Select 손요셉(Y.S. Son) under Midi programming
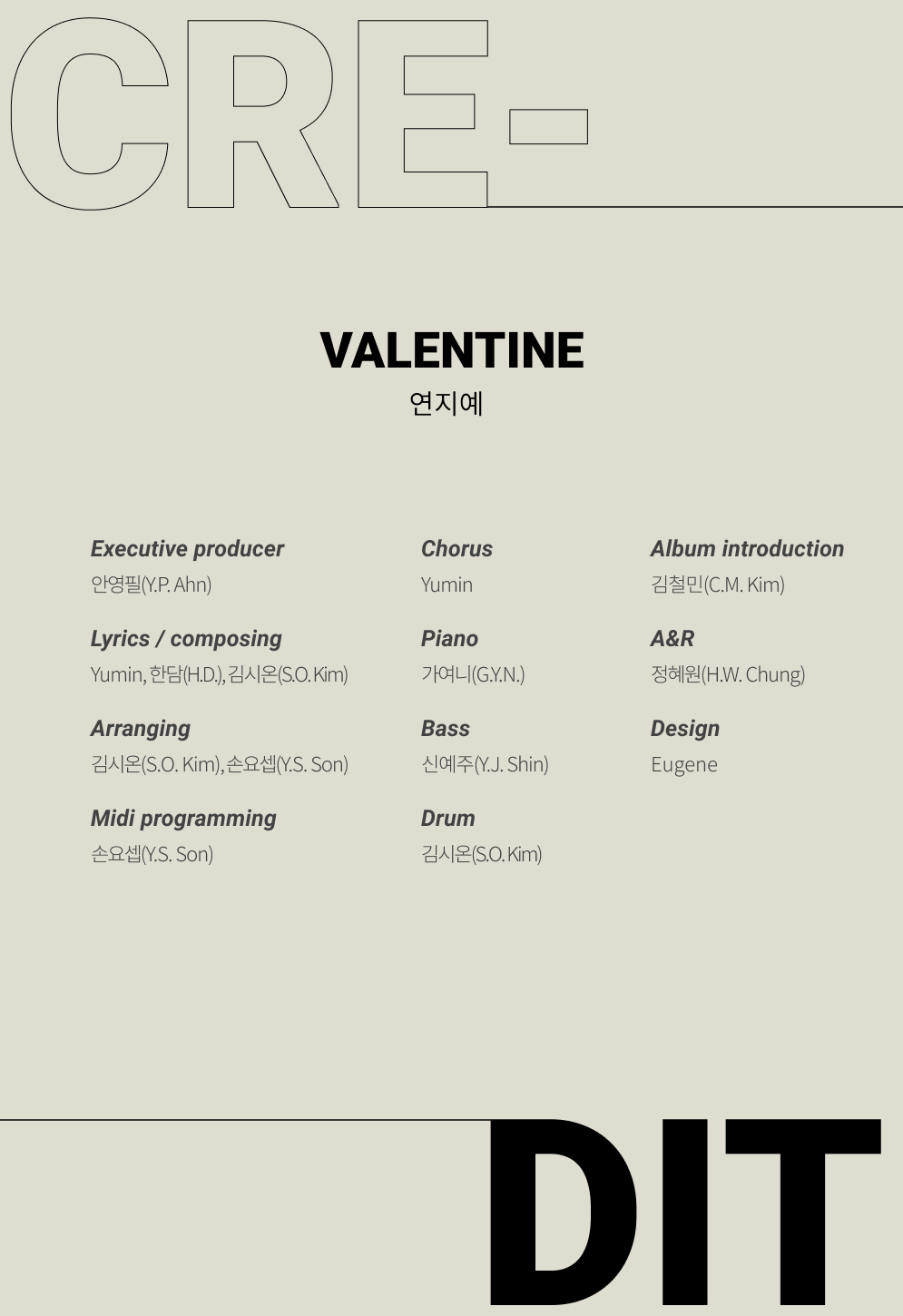The image size is (903, 1316). point(152,854)
